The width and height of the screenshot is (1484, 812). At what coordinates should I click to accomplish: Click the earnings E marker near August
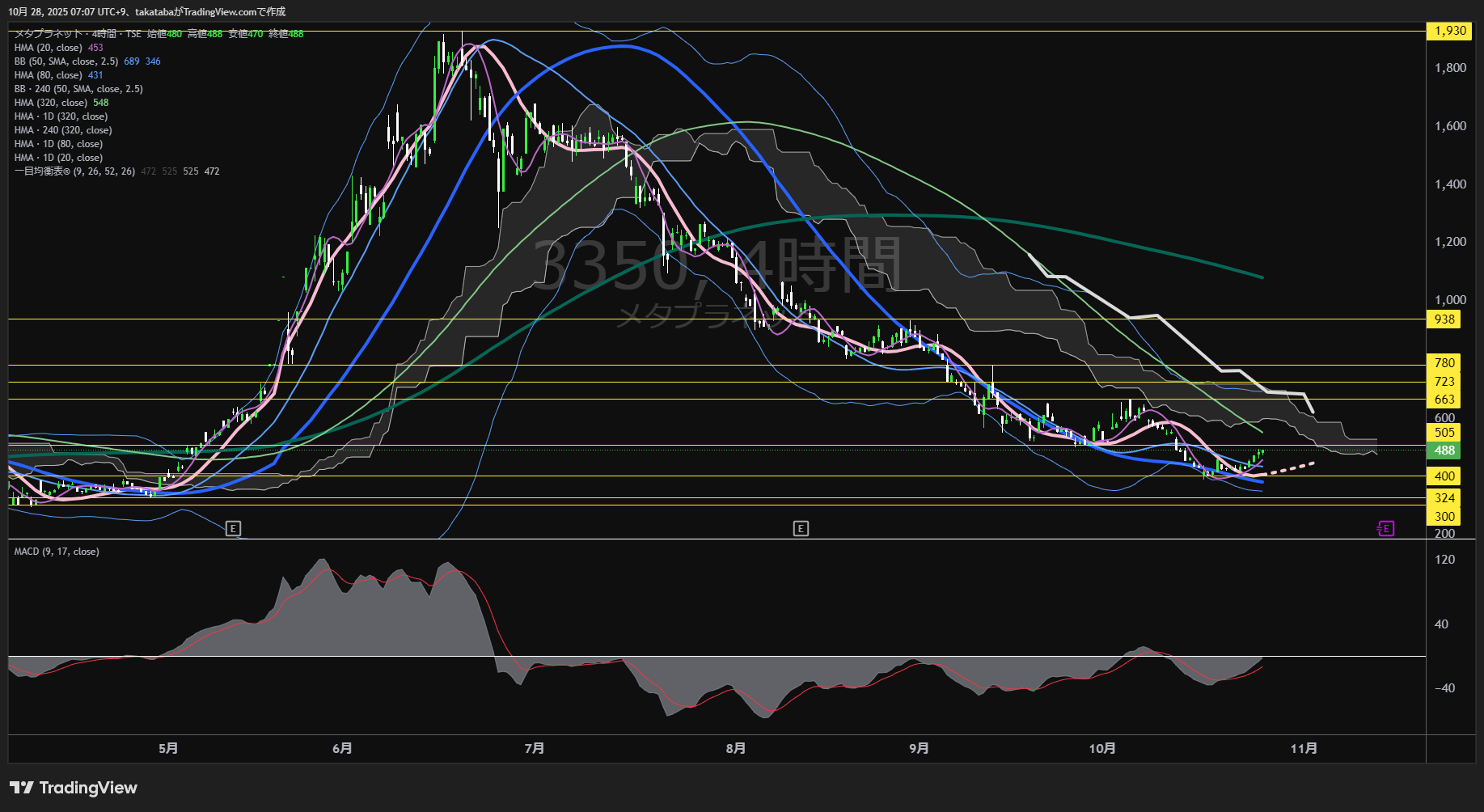[801, 529]
